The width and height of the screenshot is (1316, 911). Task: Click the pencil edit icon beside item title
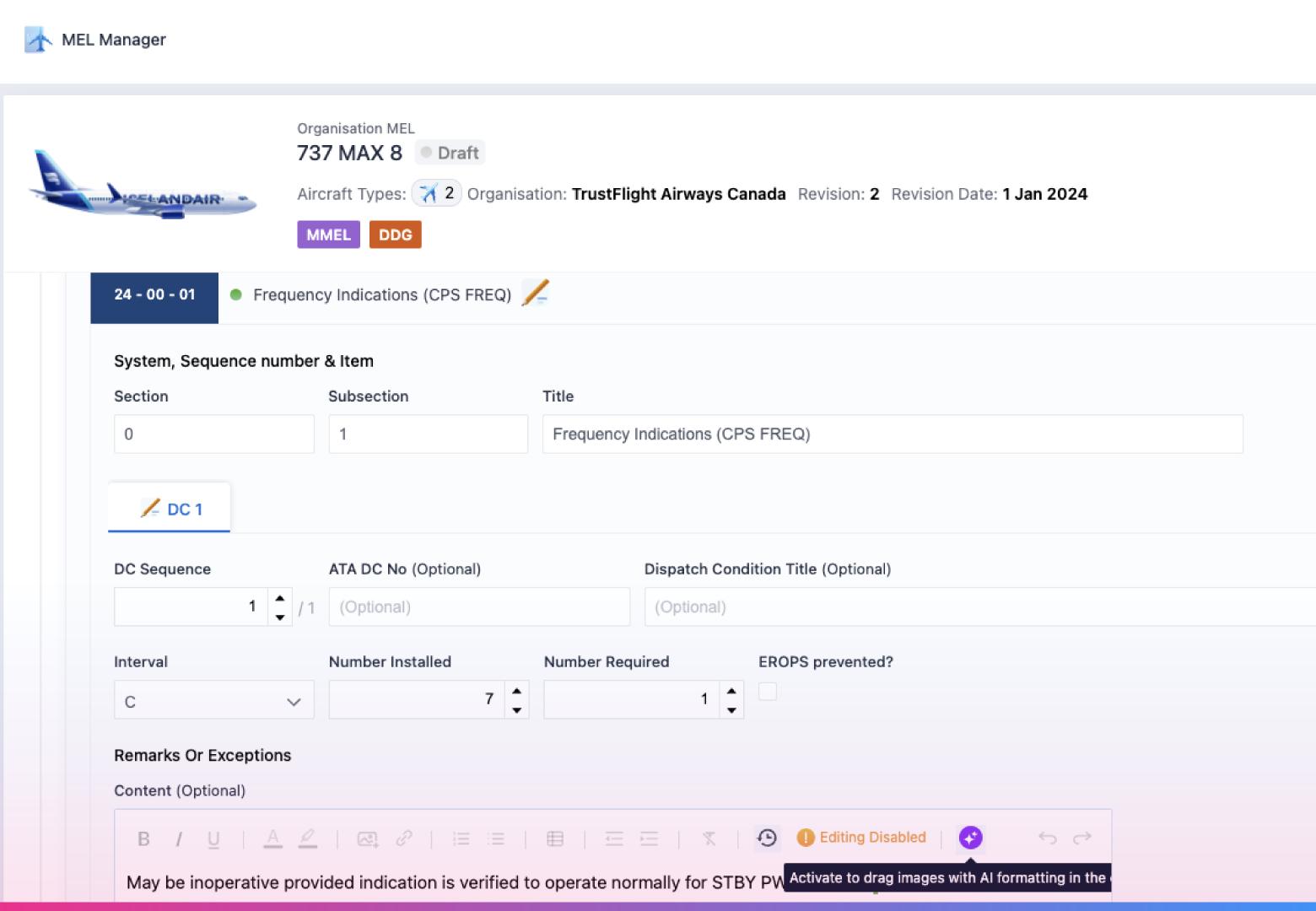(536, 294)
